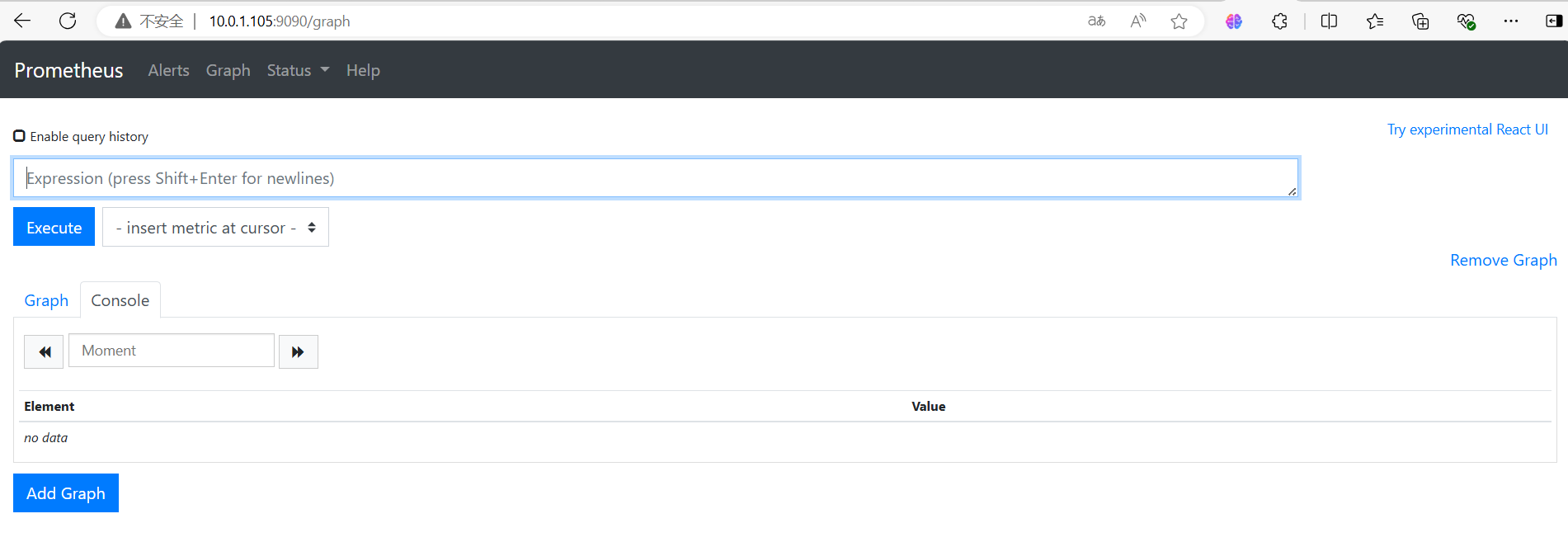Screen dimensions: 1568x542
Task: Open the favorites list star icon
Action: tap(1375, 21)
